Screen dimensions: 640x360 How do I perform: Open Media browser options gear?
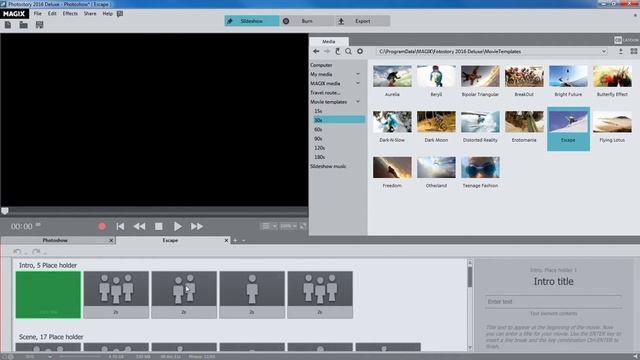click(360, 51)
